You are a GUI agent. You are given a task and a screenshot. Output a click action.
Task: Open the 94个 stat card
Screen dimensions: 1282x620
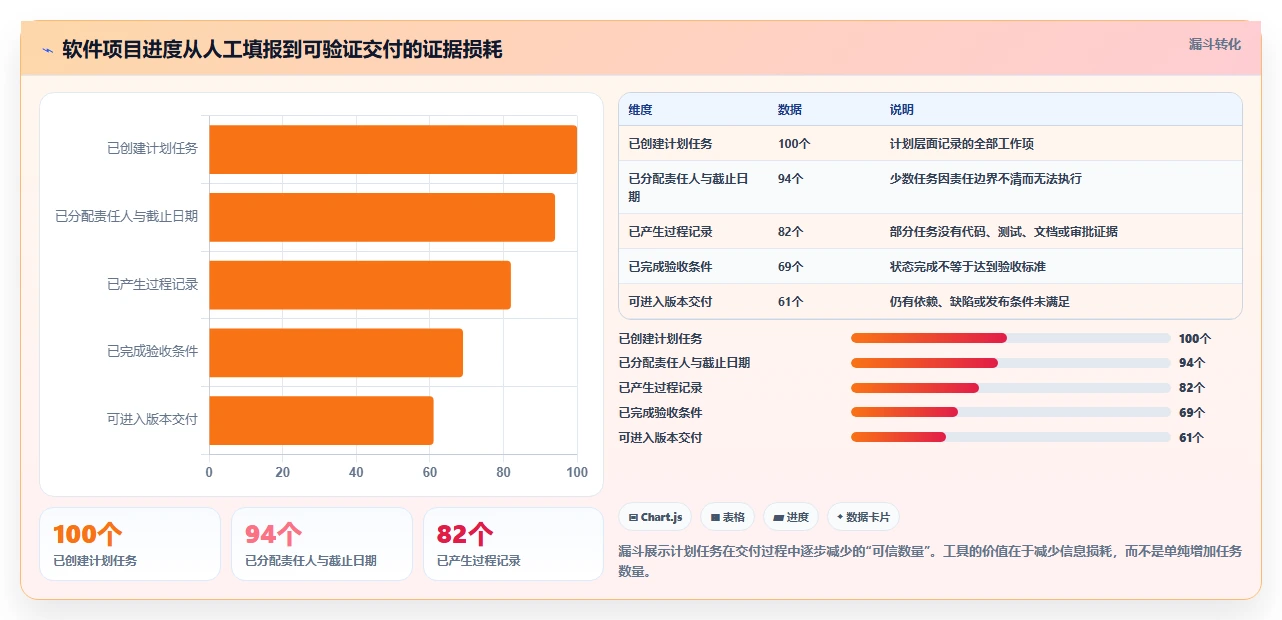[322, 544]
